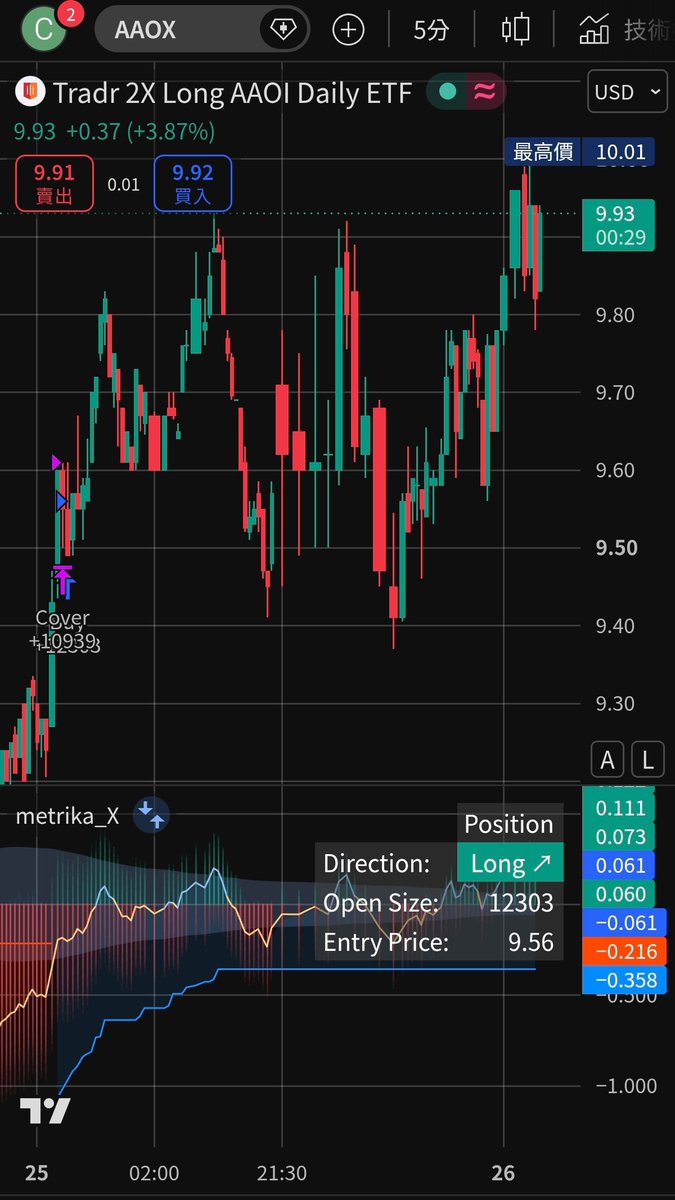Tap the metrika_X collapse arrows icon
675x1200 pixels.
[x=151, y=815]
